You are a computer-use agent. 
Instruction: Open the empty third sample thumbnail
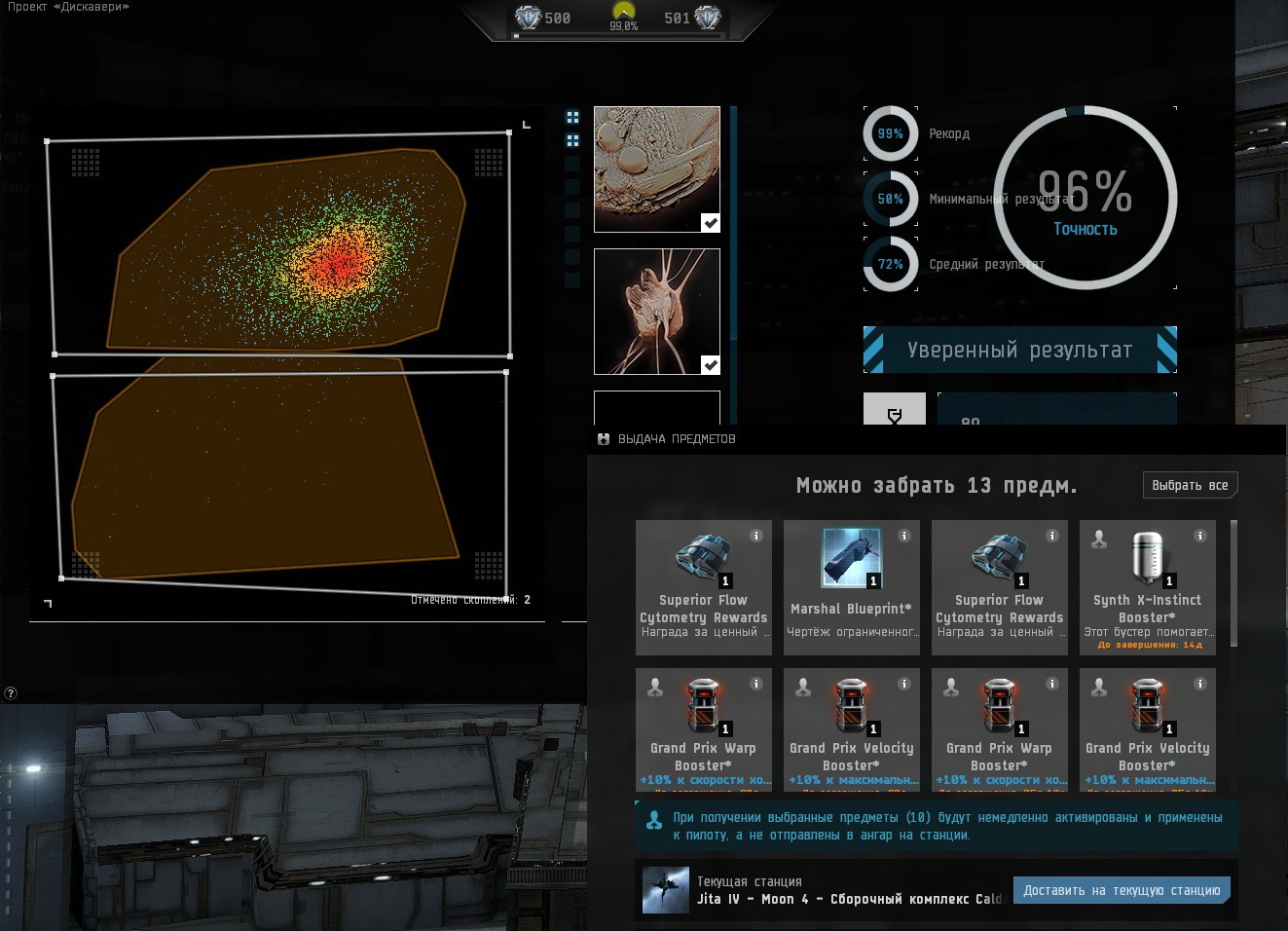coord(657,408)
